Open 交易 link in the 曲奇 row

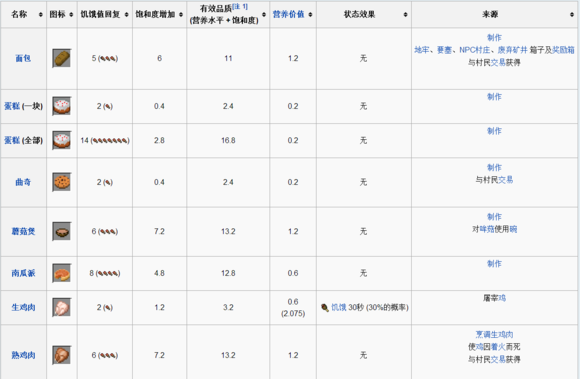pyautogui.click(x=506, y=180)
